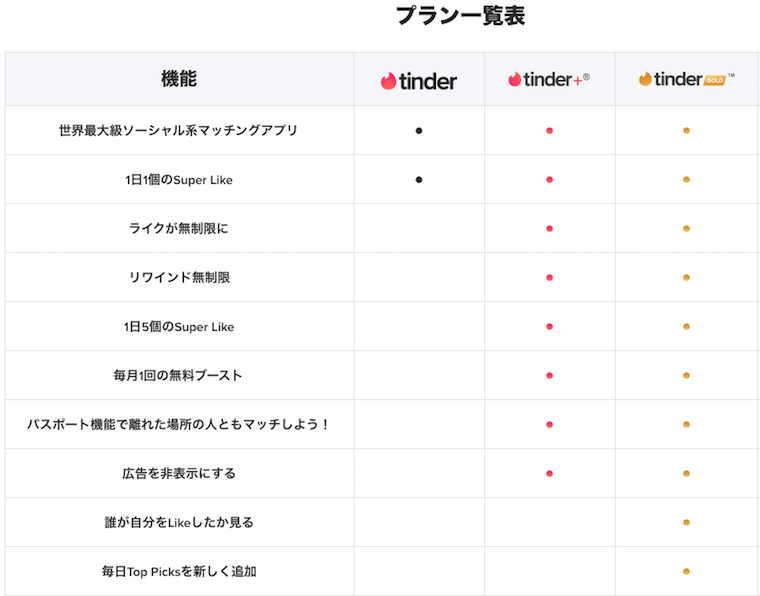
Task: Click pink dot in リワインド無制限 row
Action: [x=549, y=278]
